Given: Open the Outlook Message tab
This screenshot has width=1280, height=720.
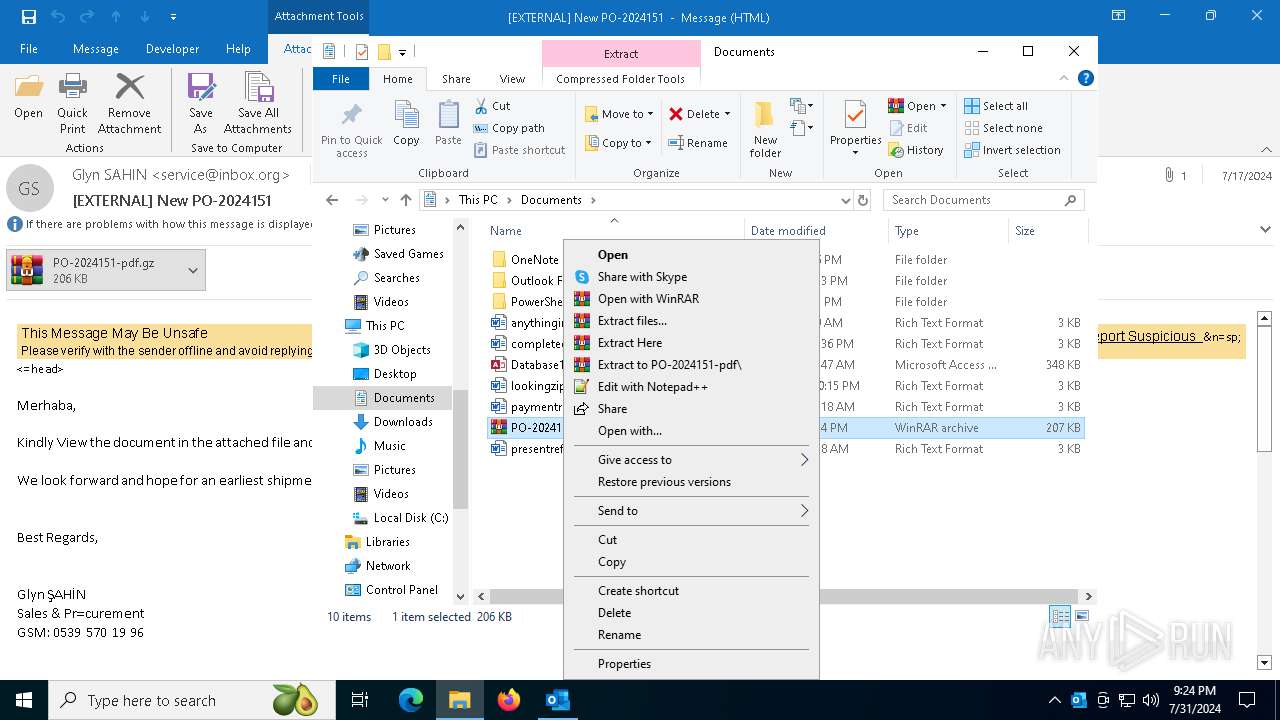Looking at the screenshot, I should 96,49.
